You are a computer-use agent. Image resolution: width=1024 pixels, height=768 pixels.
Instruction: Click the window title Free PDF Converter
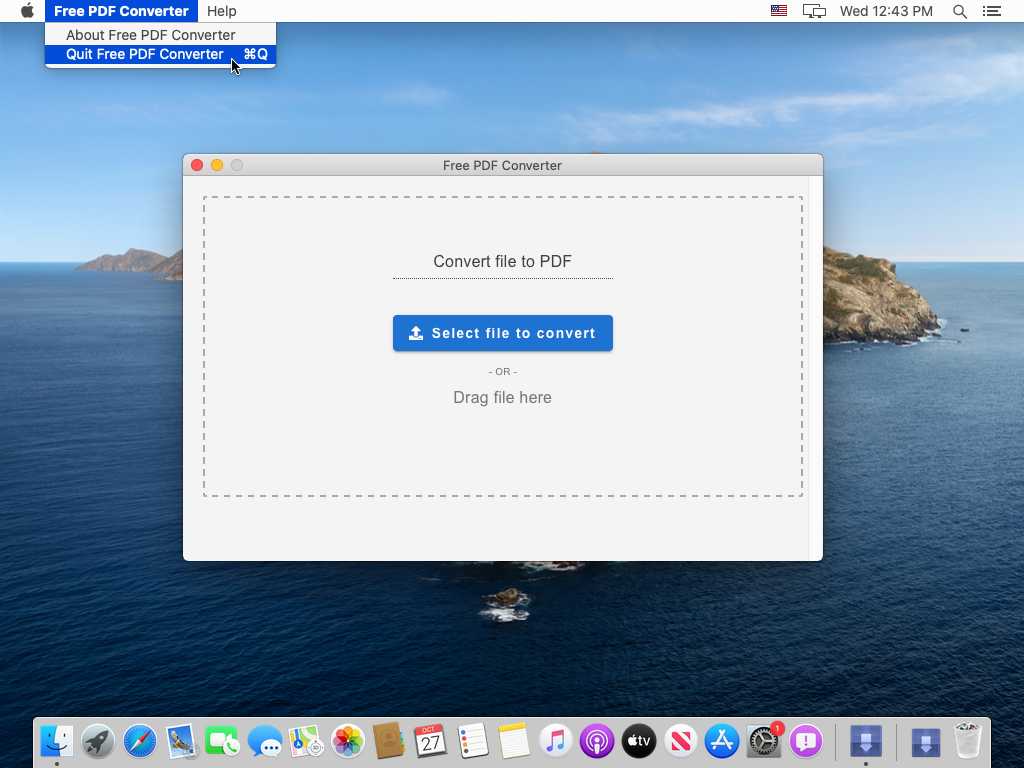click(x=502, y=165)
